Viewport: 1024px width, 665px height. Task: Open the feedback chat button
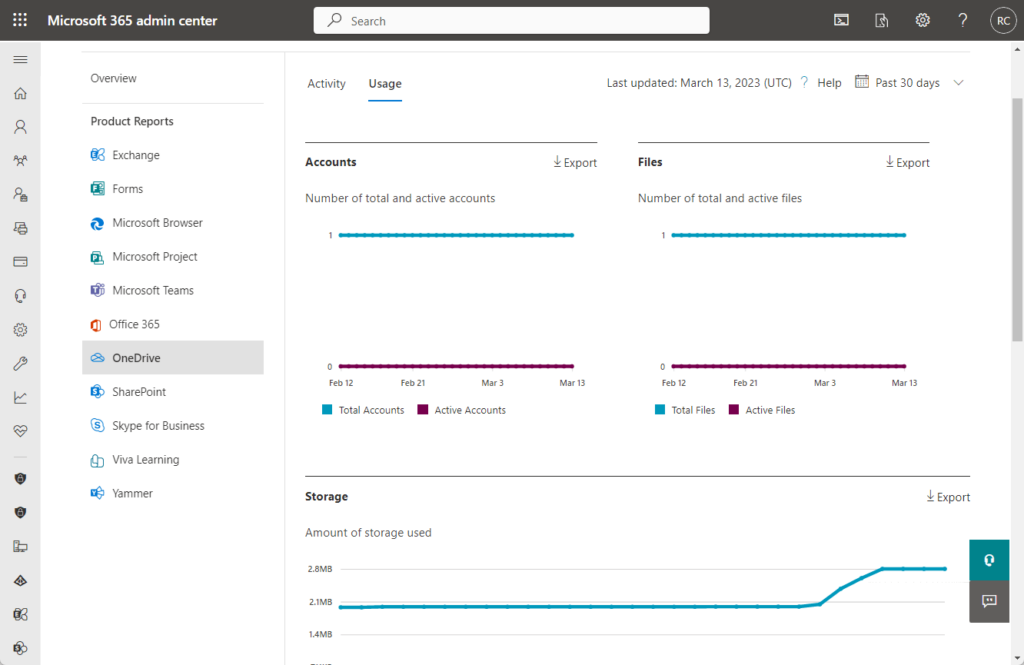coord(989,601)
